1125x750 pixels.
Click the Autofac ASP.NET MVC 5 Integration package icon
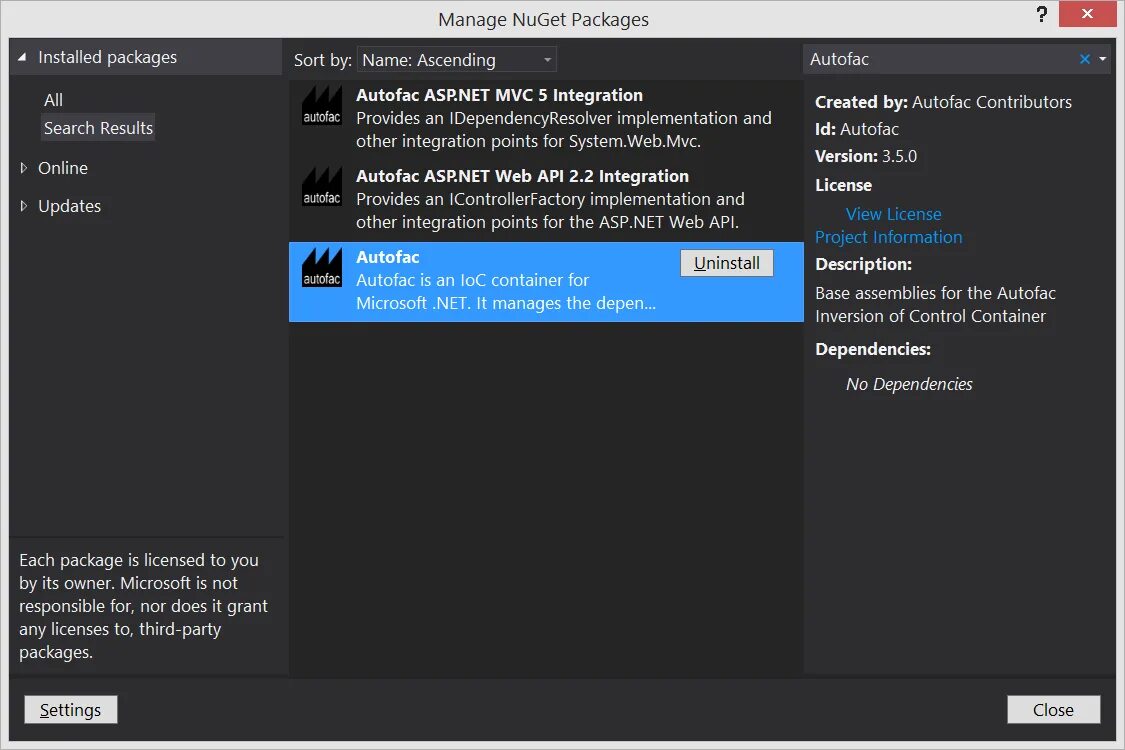pyautogui.click(x=321, y=106)
